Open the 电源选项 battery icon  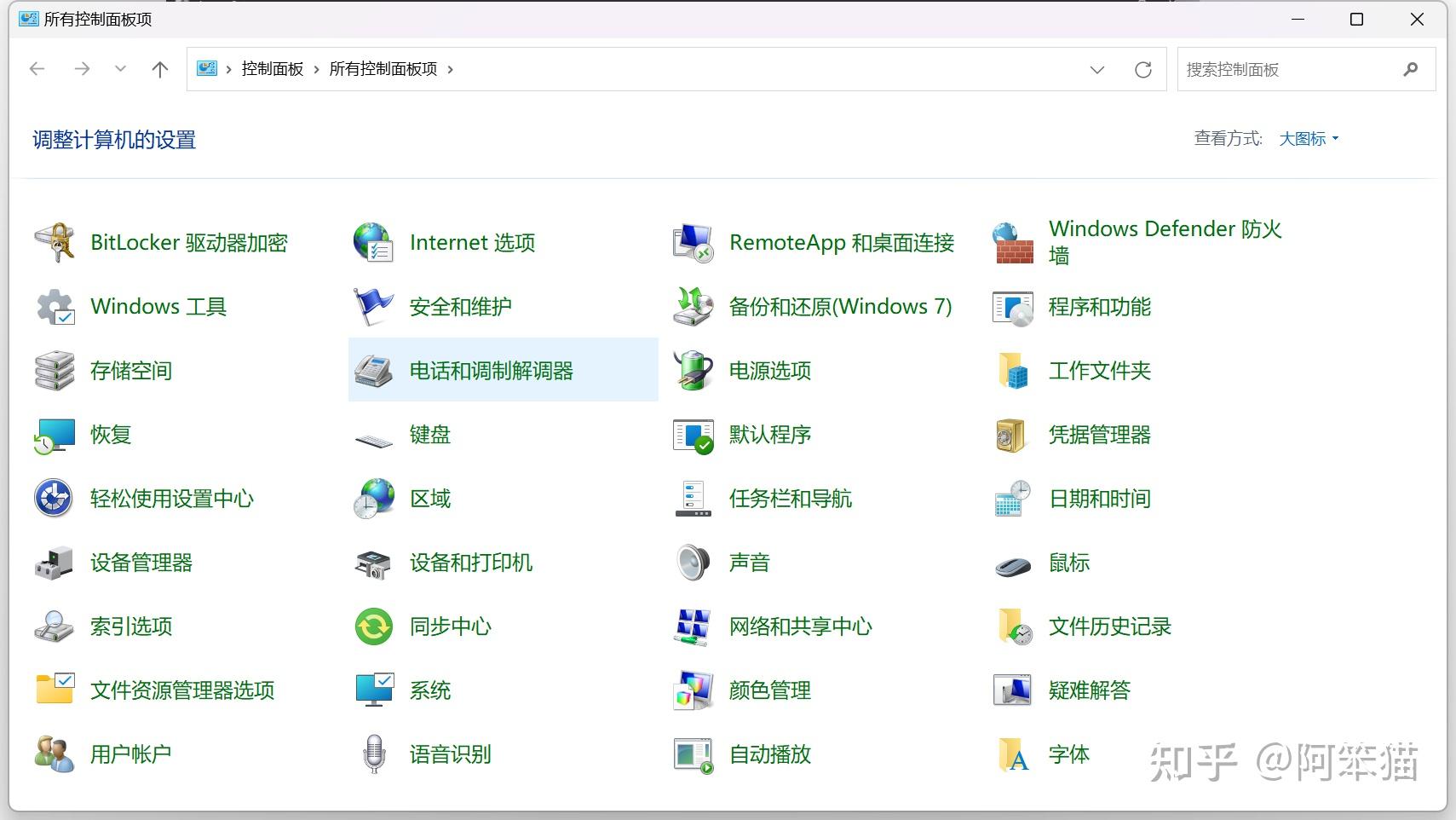point(693,371)
